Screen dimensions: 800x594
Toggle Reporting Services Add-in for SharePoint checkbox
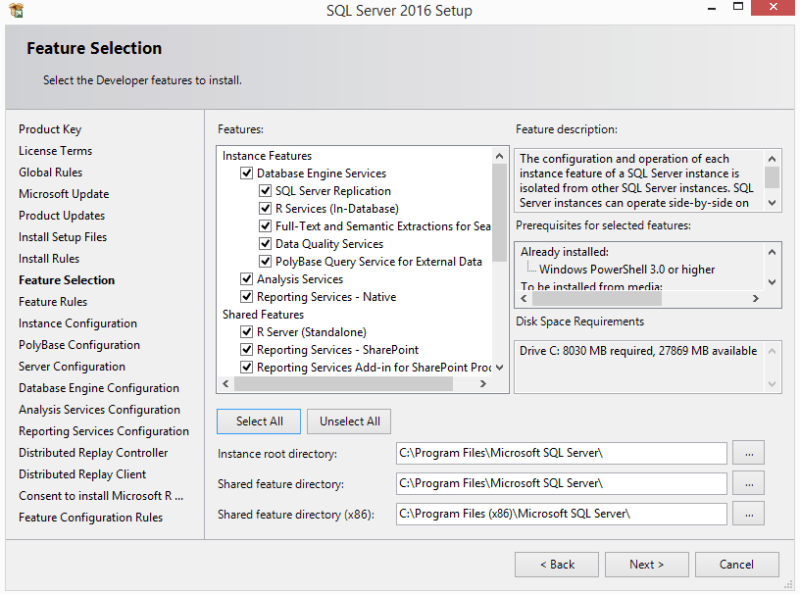[246, 367]
